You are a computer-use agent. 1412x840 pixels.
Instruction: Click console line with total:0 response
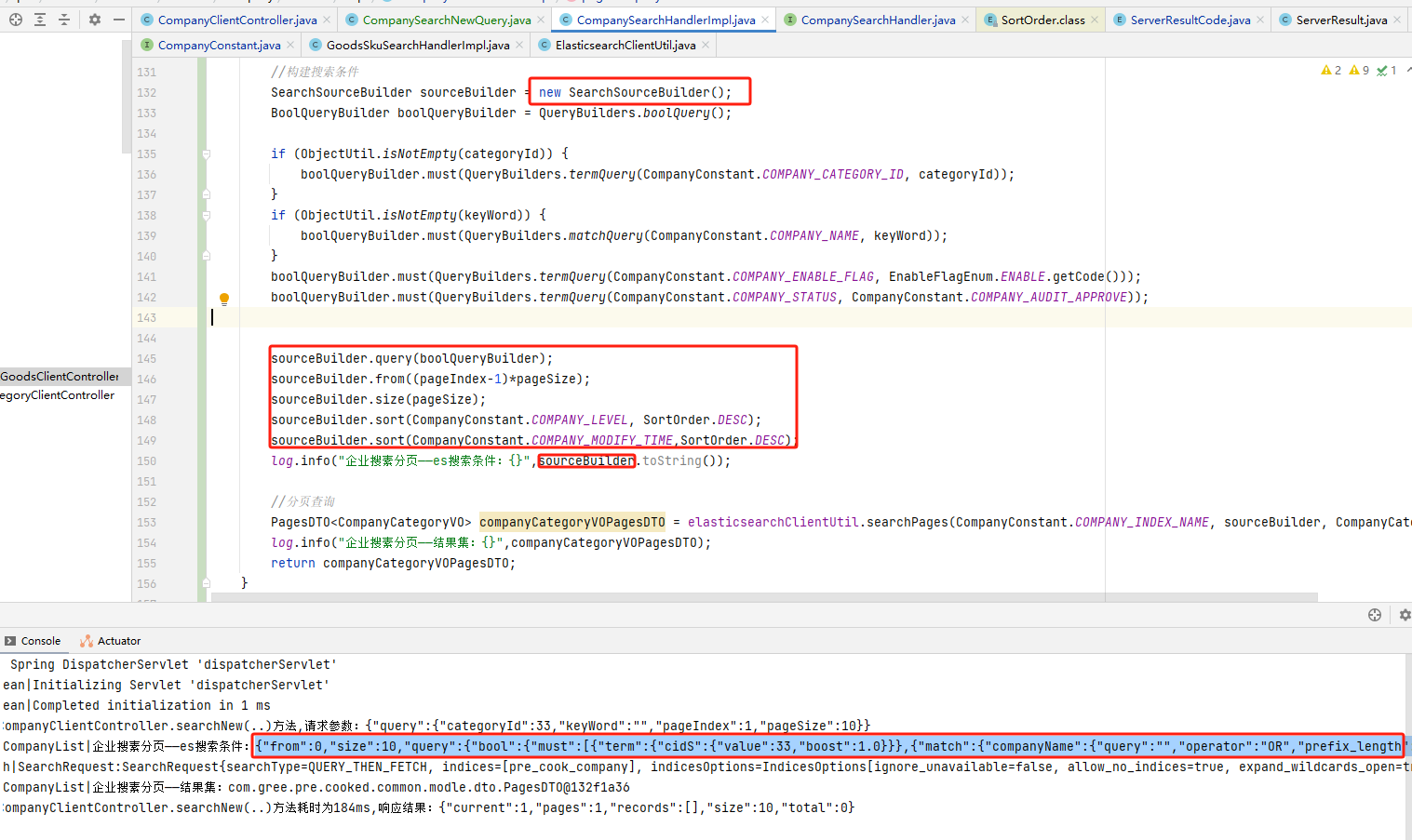(429, 807)
